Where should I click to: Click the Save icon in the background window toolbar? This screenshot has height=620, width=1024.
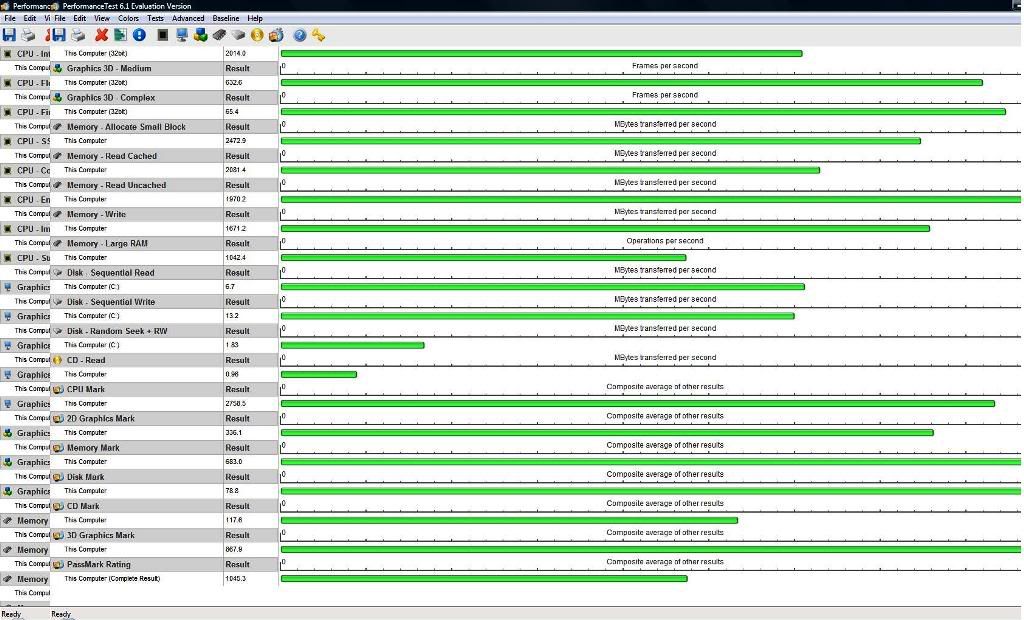[x=9, y=35]
